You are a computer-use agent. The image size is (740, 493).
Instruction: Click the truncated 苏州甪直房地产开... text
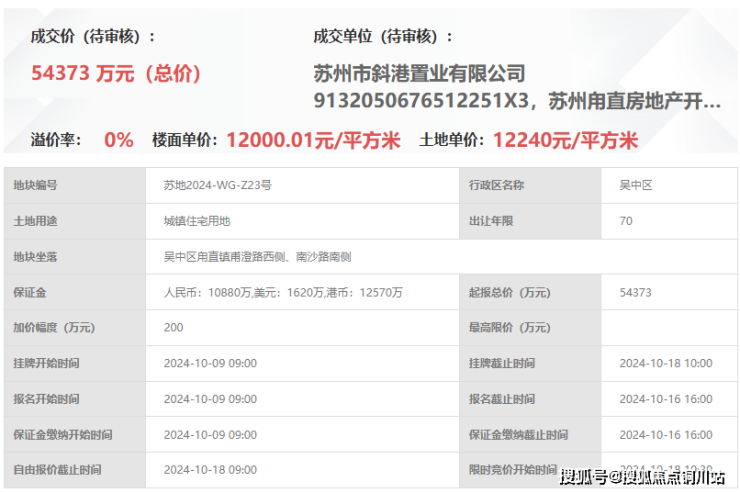coord(635,101)
